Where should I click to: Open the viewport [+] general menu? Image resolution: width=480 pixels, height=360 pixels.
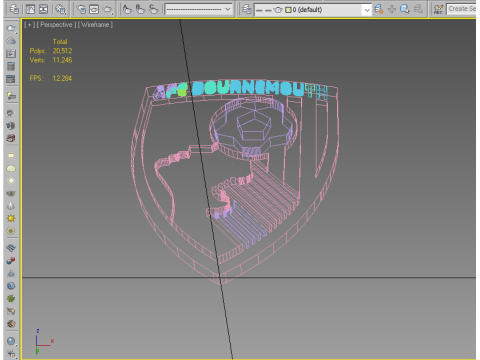point(29,25)
